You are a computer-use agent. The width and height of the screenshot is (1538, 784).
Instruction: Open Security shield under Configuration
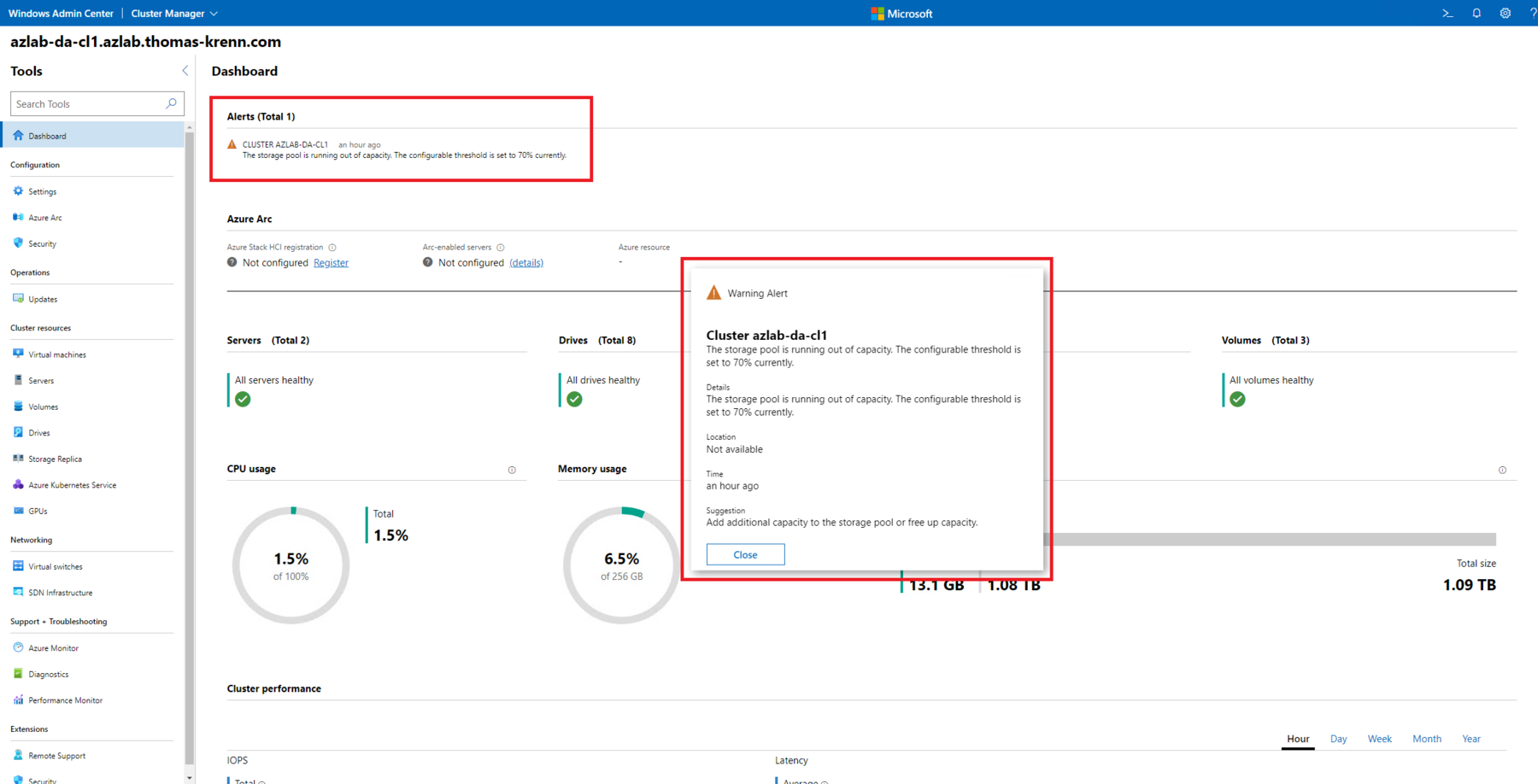[x=18, y=243]
